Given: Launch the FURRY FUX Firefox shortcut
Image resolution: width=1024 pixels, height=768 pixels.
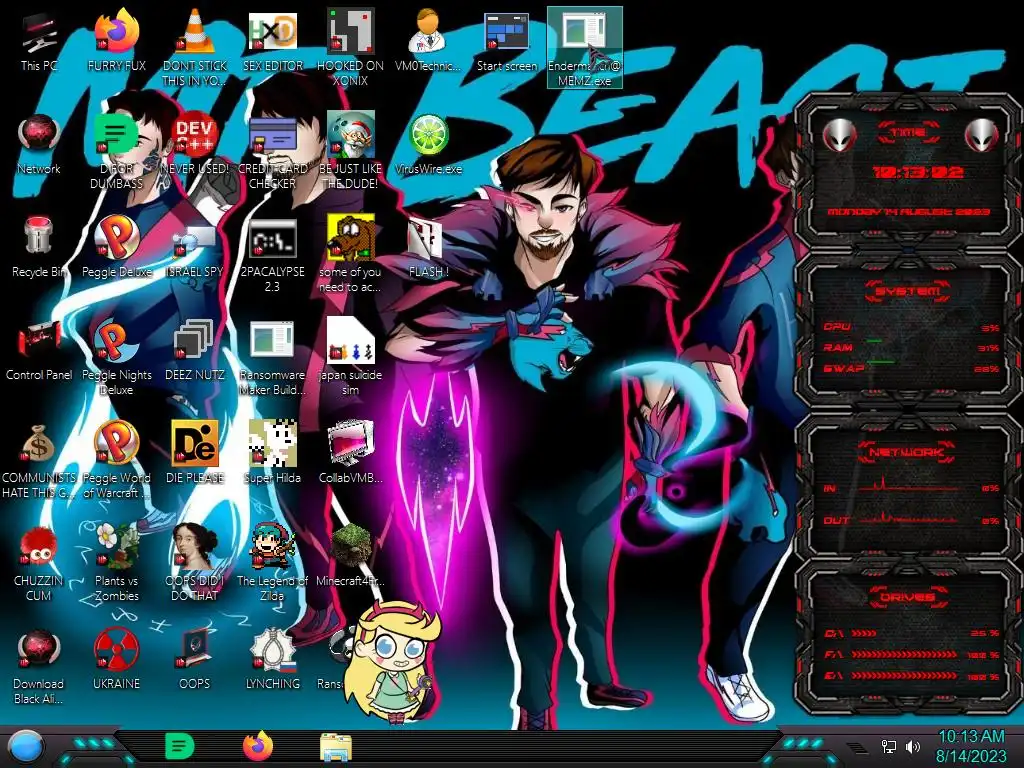Looking at the screenshot, I should coord(116,42).
